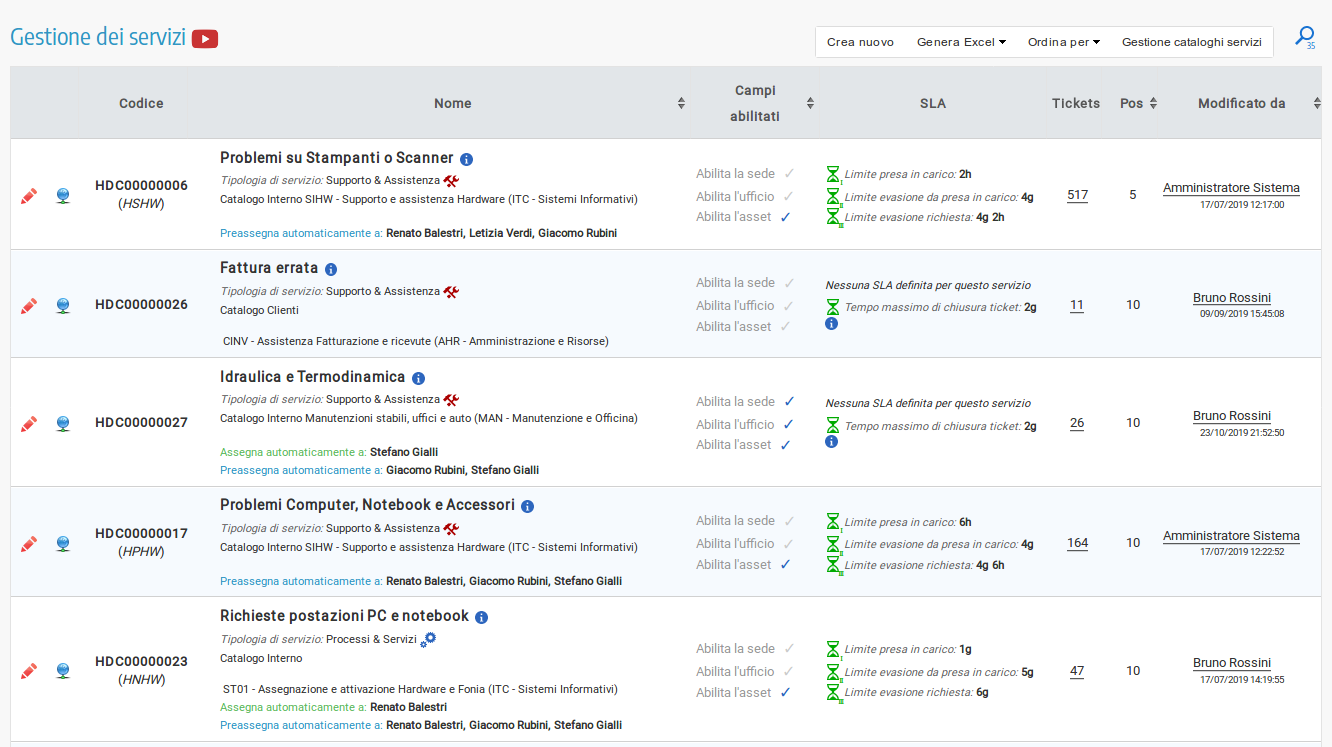This screenshot has width=1332, height=747.
Task: Open the Genera Excel dropdown
Action: (961, 42)
